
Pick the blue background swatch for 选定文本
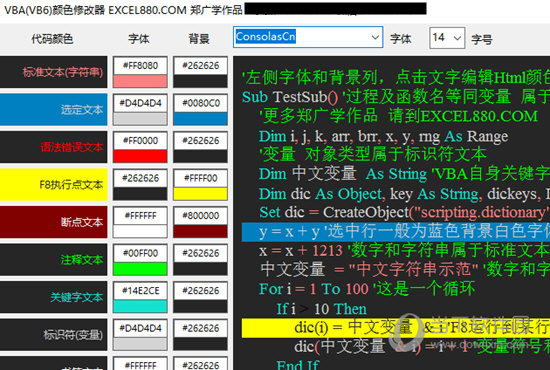201,119
